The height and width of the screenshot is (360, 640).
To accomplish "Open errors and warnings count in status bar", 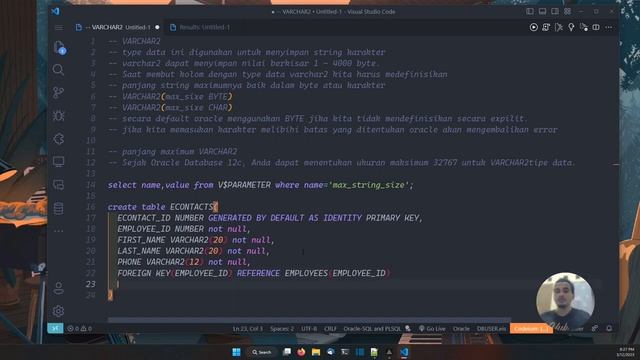I will [x=80, y=328].
